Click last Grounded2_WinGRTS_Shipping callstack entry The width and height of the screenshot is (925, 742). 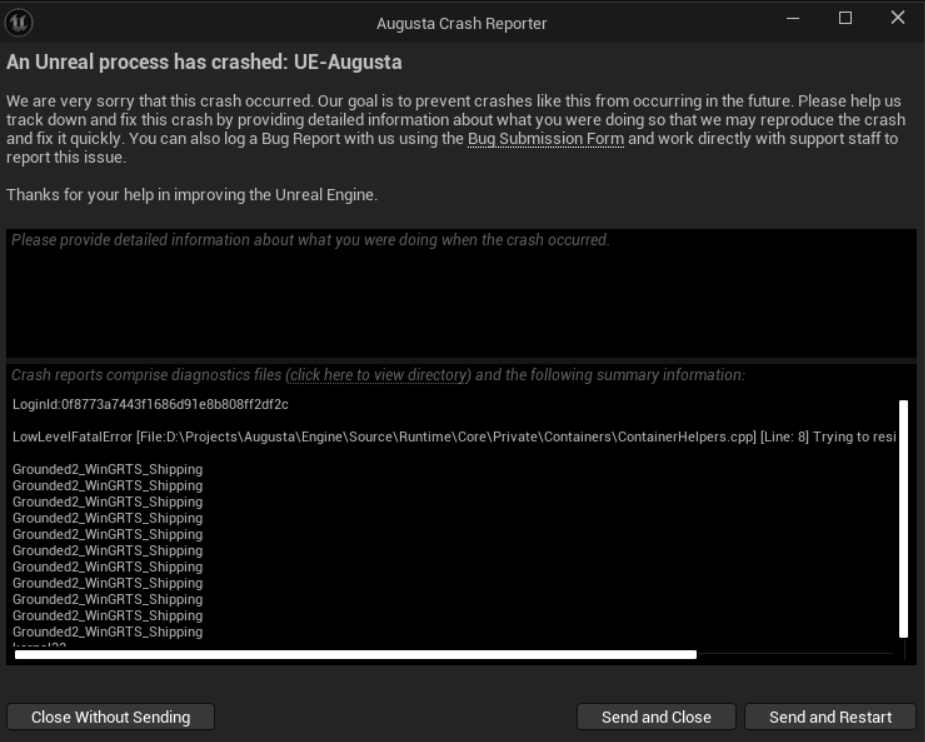(x=107, y=632)
